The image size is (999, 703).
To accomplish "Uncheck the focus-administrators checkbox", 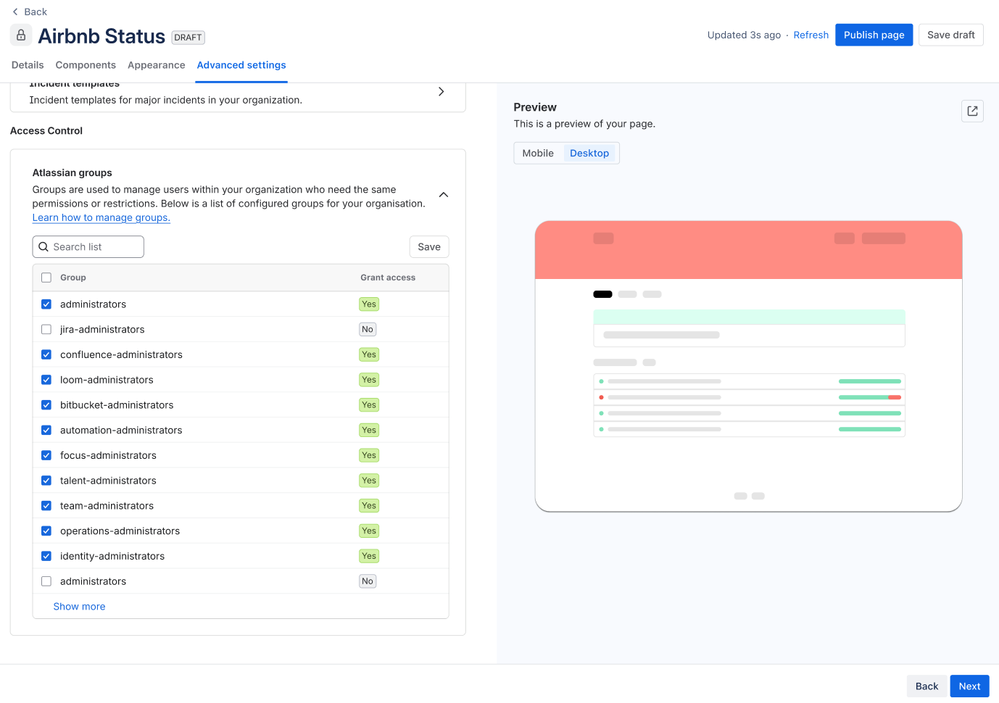I will click(47, 455).
